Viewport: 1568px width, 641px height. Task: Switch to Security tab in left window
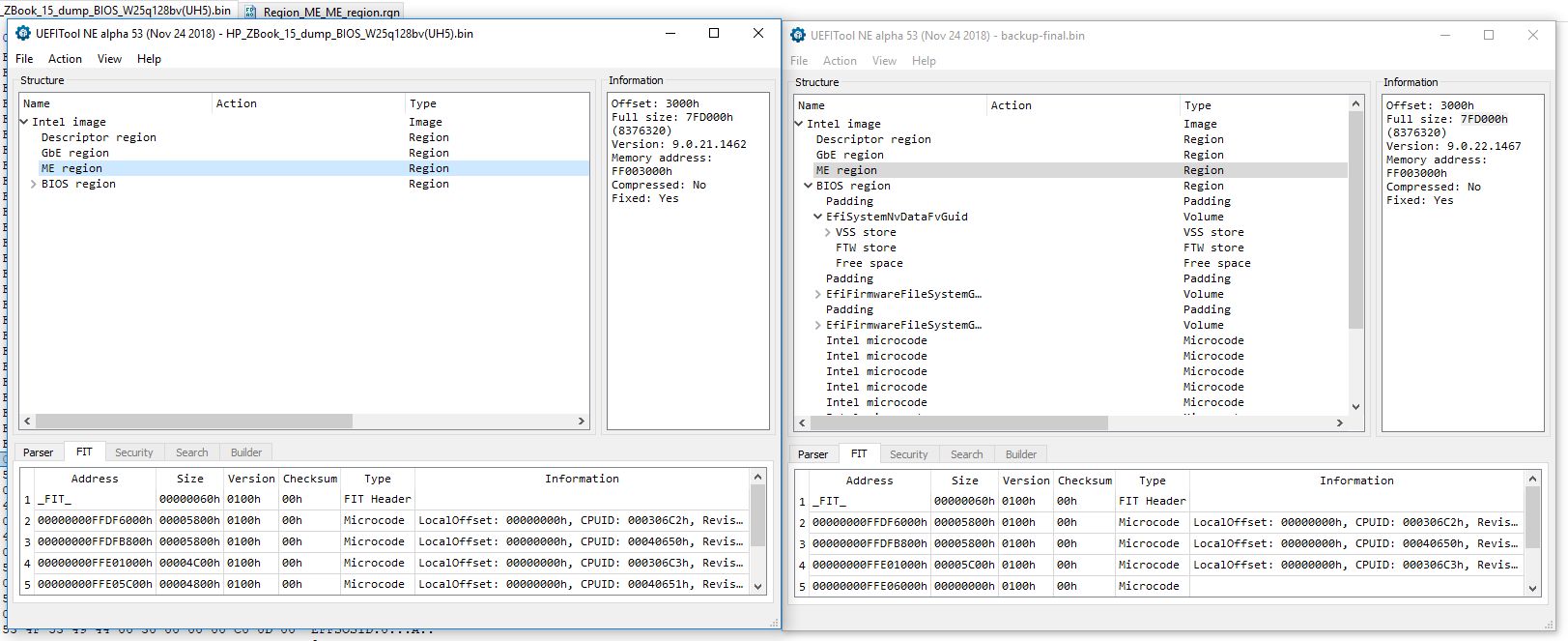pos(133,452)
